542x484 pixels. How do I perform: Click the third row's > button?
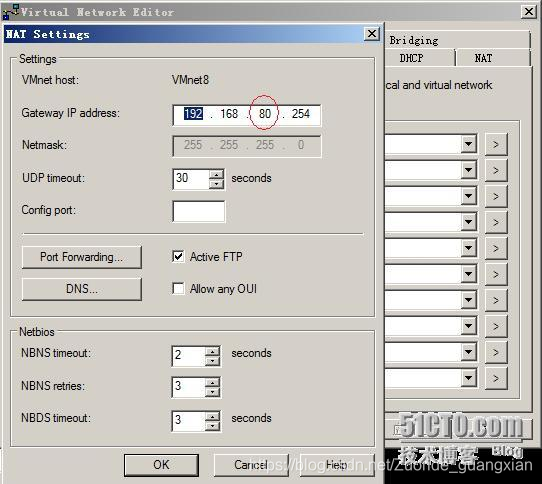[x=496, y=196]
